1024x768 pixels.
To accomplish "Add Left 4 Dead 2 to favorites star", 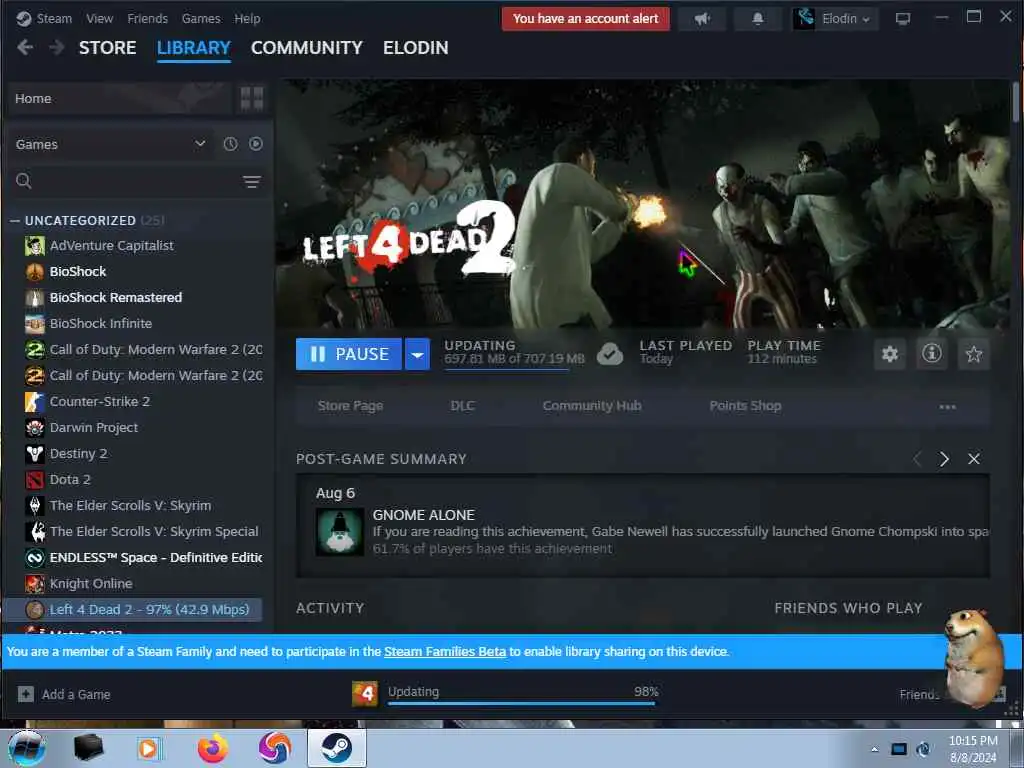I will click(974, 354).
